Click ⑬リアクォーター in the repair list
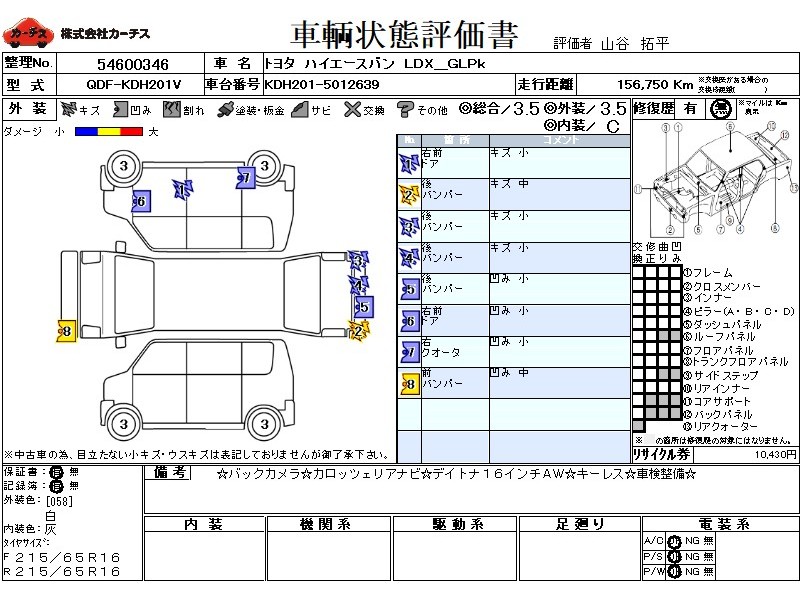This screenshot has width=800, height=600. point(721,427)
